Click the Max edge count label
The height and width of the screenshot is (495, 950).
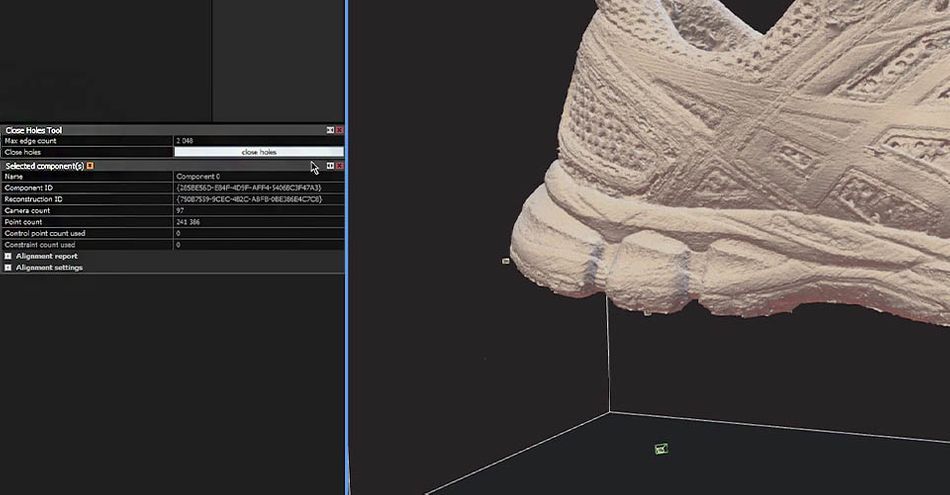(30, 141)
